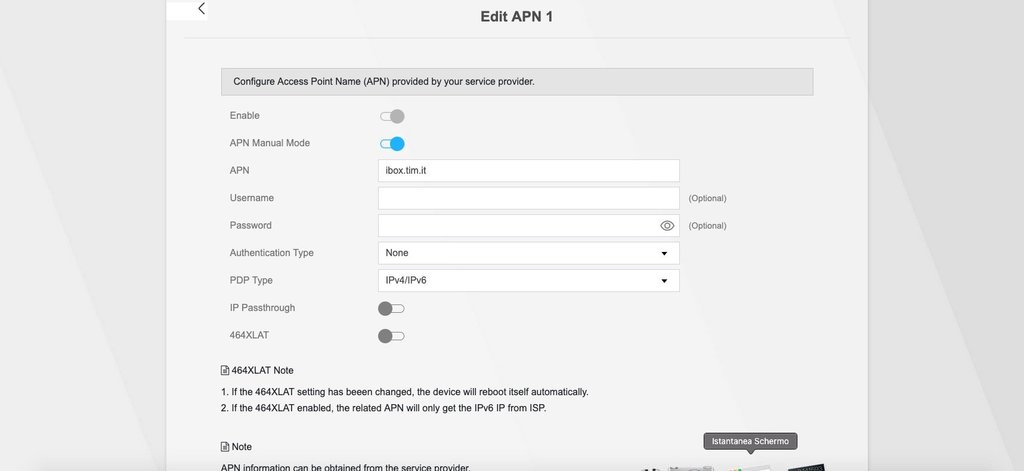This screenshot has width=1024, height=471.
Task: Enable the IP Passthrough switch
Action: [391, 308]
